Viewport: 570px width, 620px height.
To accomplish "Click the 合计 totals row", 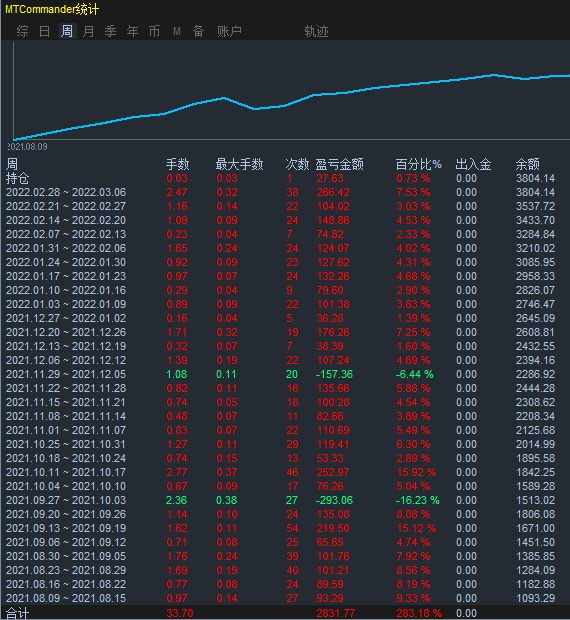I will point(285,613).
